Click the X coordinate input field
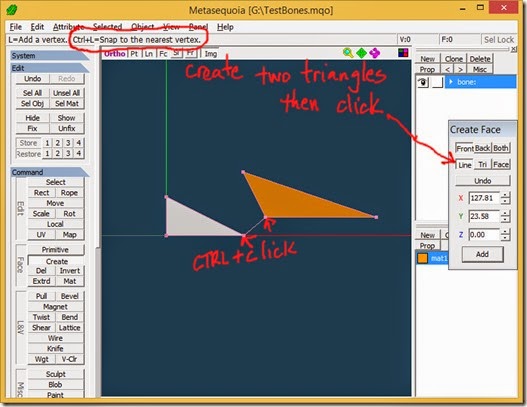 coord(484,198)
